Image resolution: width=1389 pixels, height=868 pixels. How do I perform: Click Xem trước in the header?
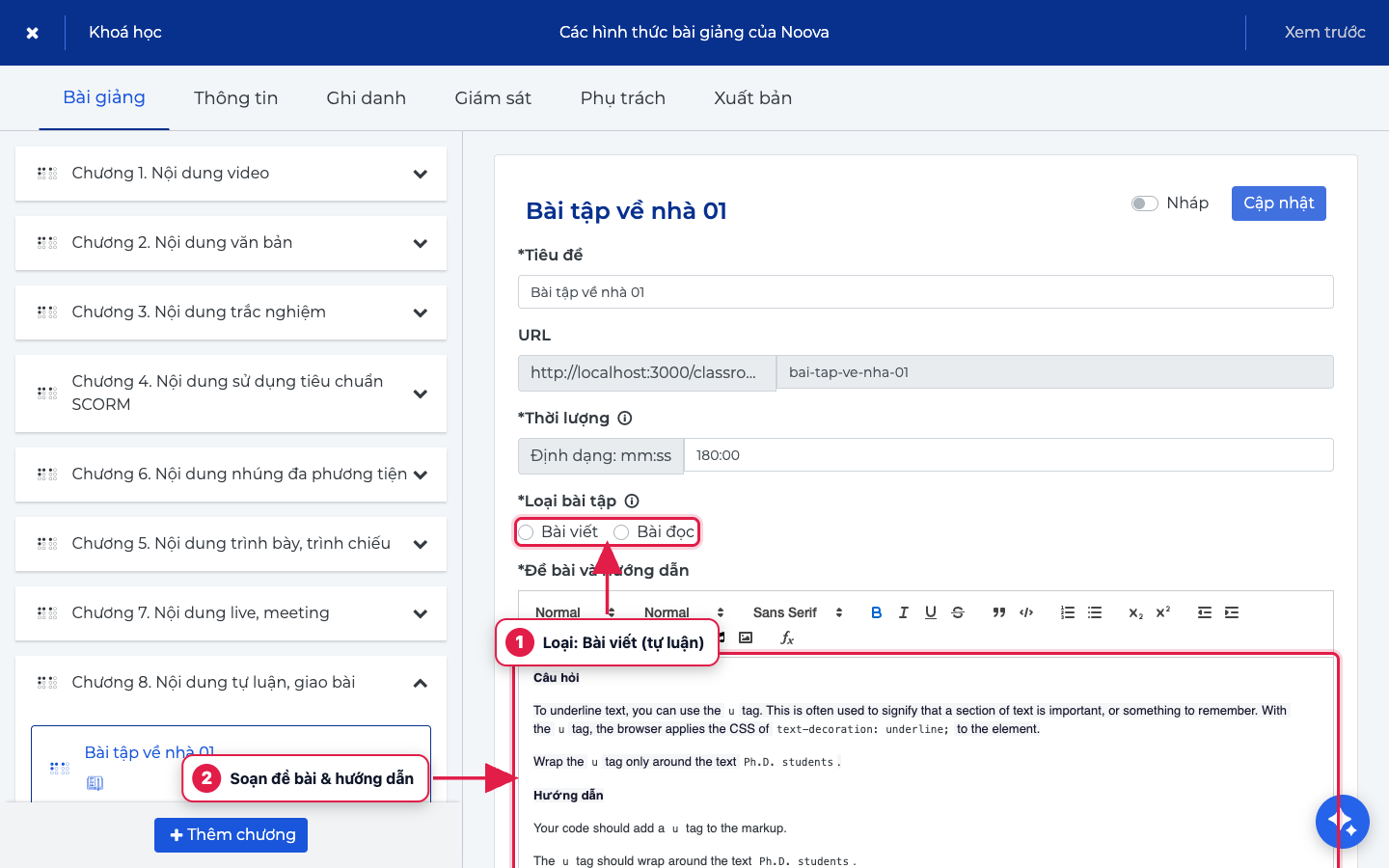1324,33
